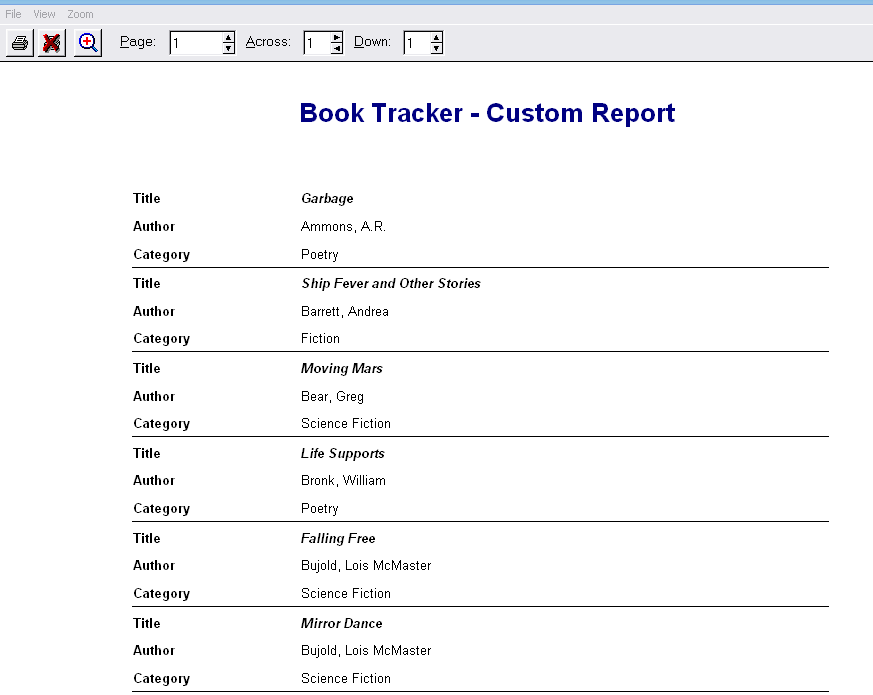Open the File menu
Screen dimensions: 873x695
13,14
